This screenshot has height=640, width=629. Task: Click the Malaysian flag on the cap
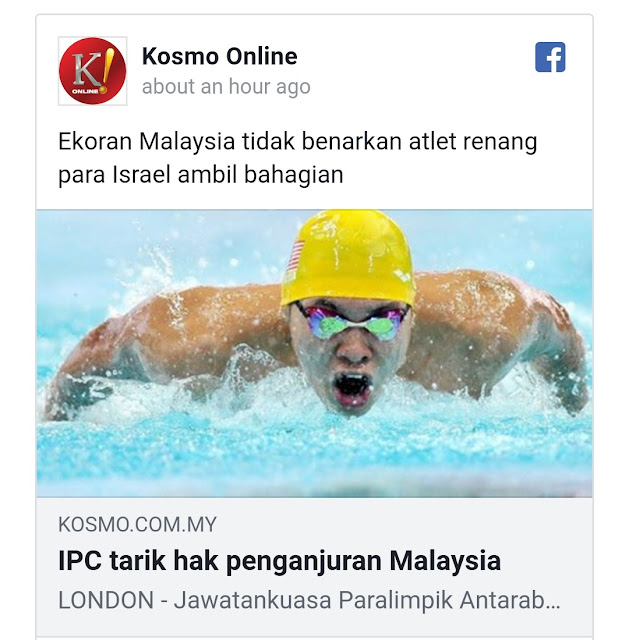point(296,256)
